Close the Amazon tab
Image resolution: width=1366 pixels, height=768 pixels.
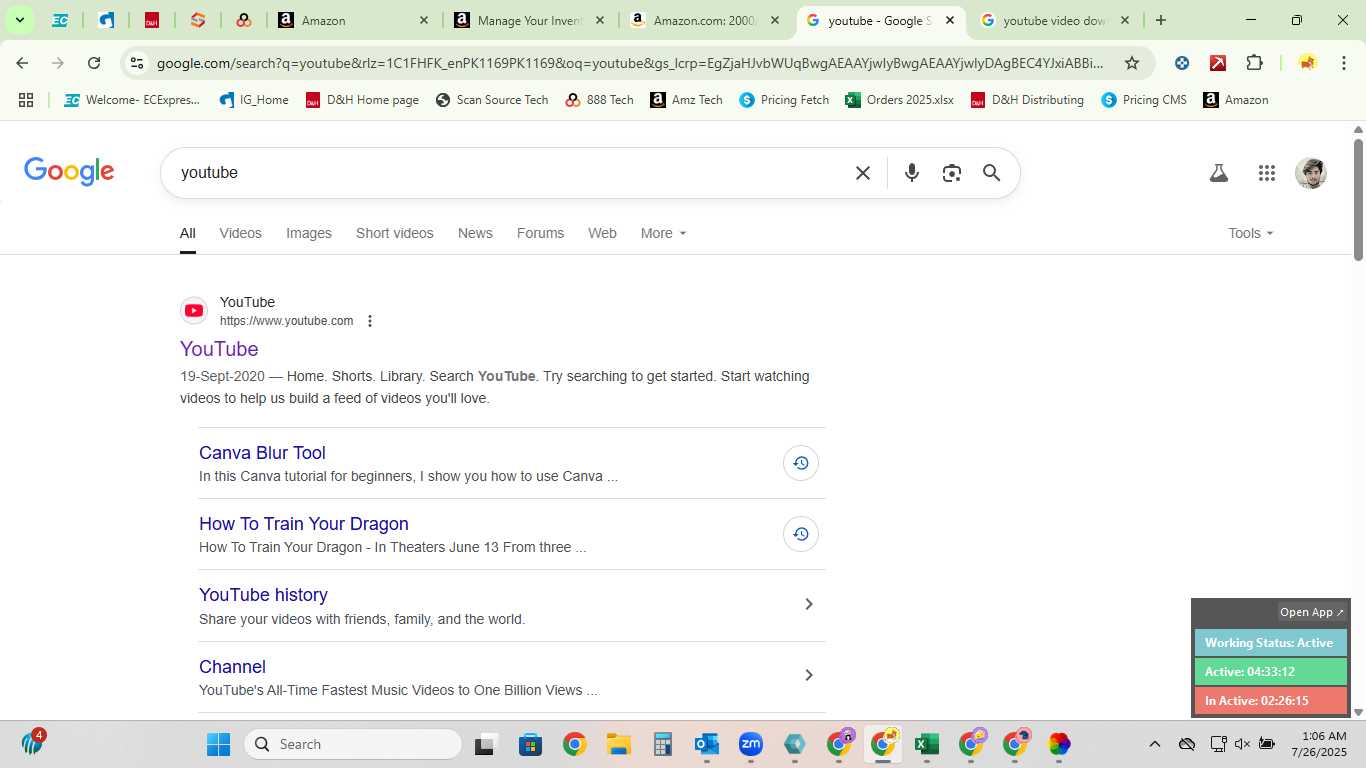[x=423, y=20]
